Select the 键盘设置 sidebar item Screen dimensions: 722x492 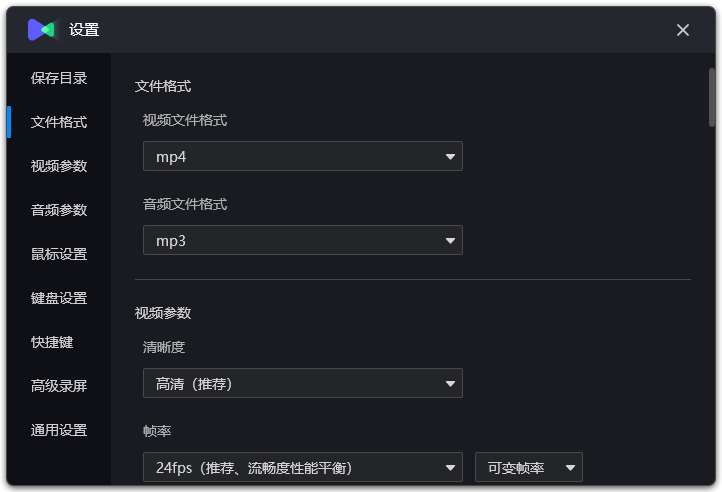[x=59, y=298]
